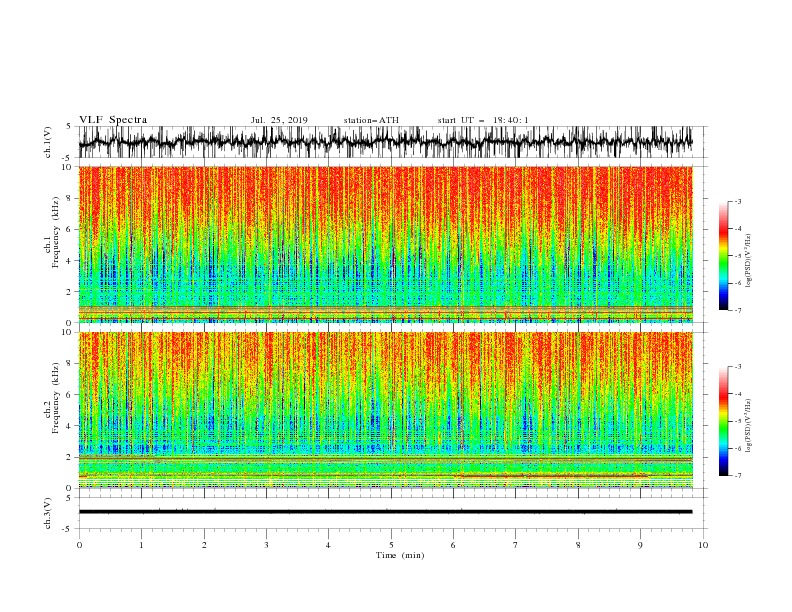Click the "-3" tick on lower color bar
Viewport: 792px width, 612px height.
[x=737, y=367]
